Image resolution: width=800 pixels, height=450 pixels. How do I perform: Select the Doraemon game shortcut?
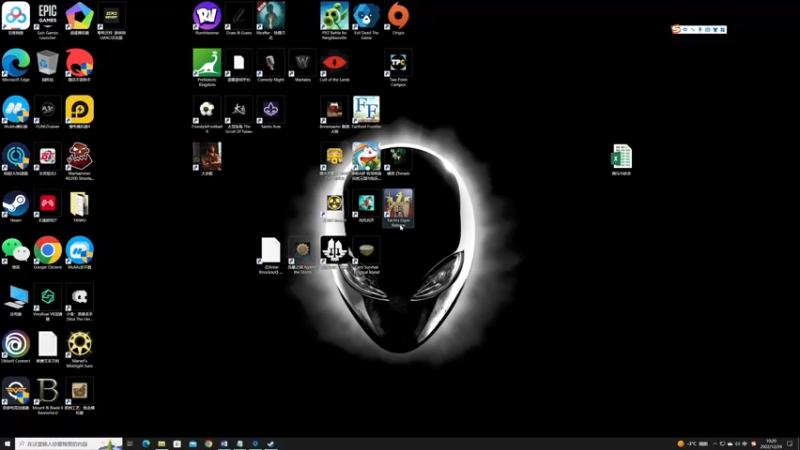coord(366,161)
